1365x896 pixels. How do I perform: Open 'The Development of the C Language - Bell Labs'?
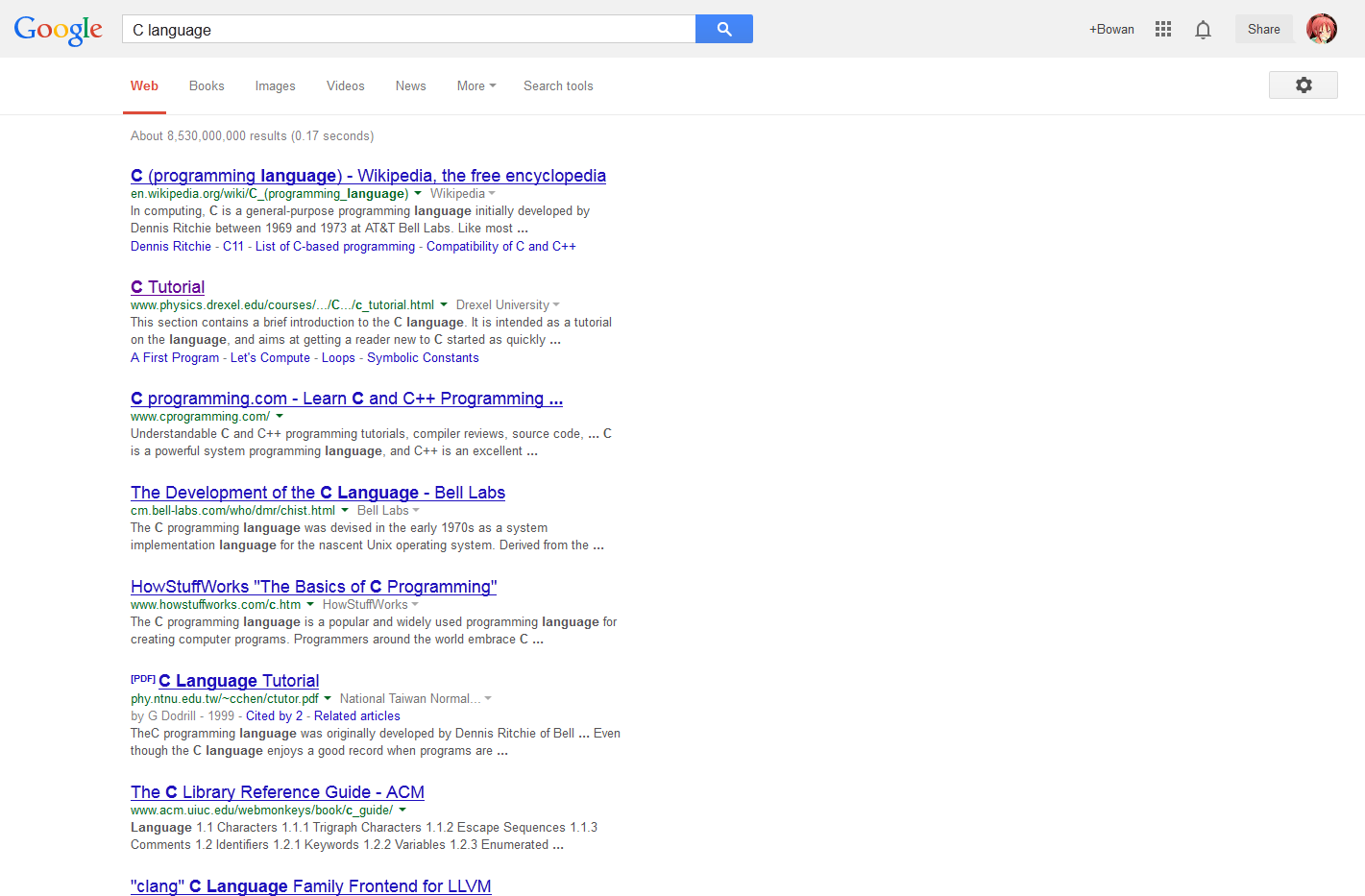point(317,492)
